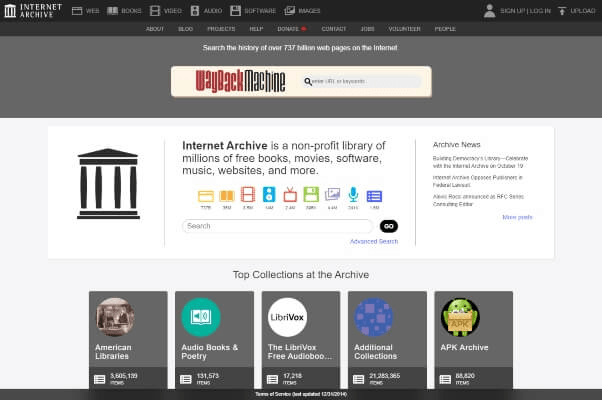Open the Contact menu item

pyautogui.click(x=334, y=29)
